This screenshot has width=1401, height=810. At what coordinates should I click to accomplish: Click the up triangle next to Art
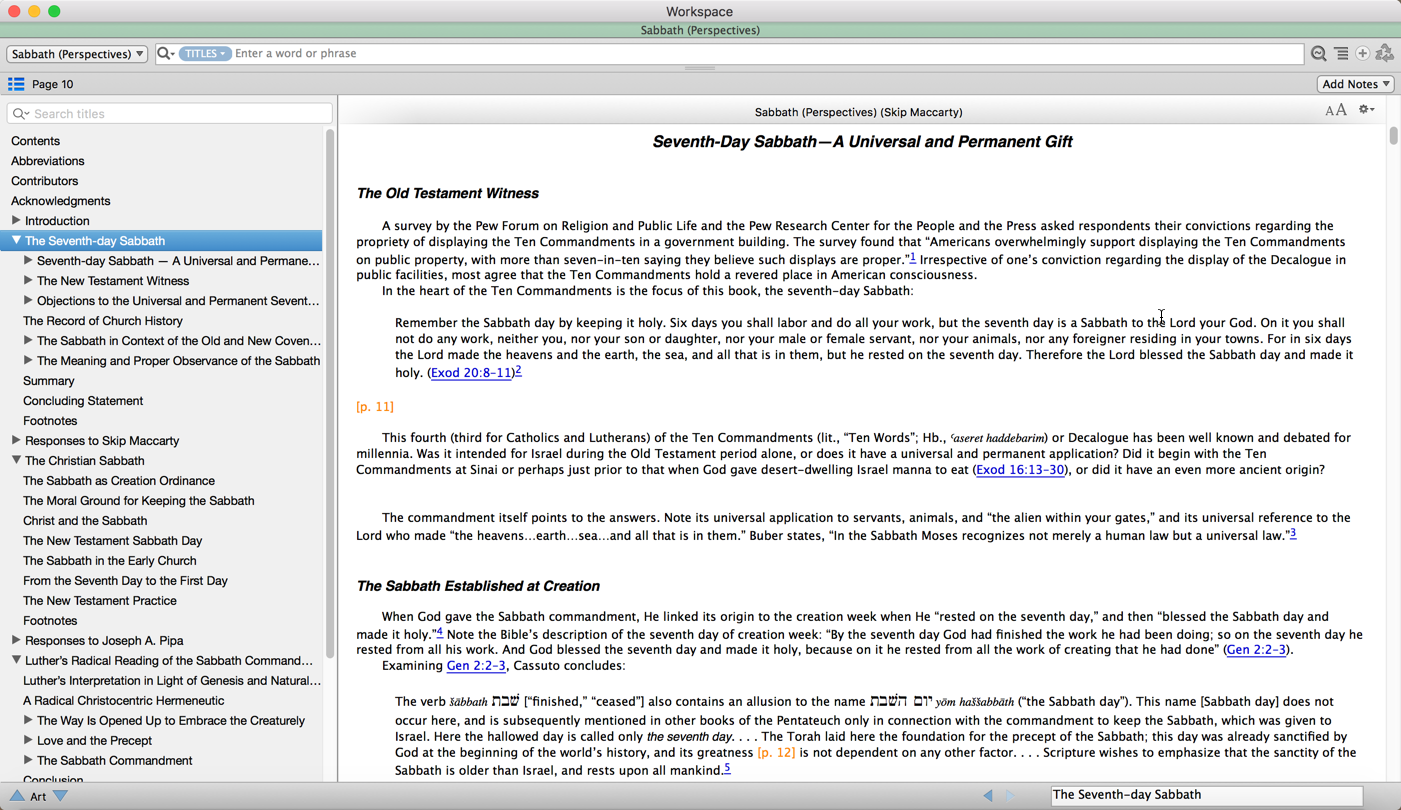16,796
